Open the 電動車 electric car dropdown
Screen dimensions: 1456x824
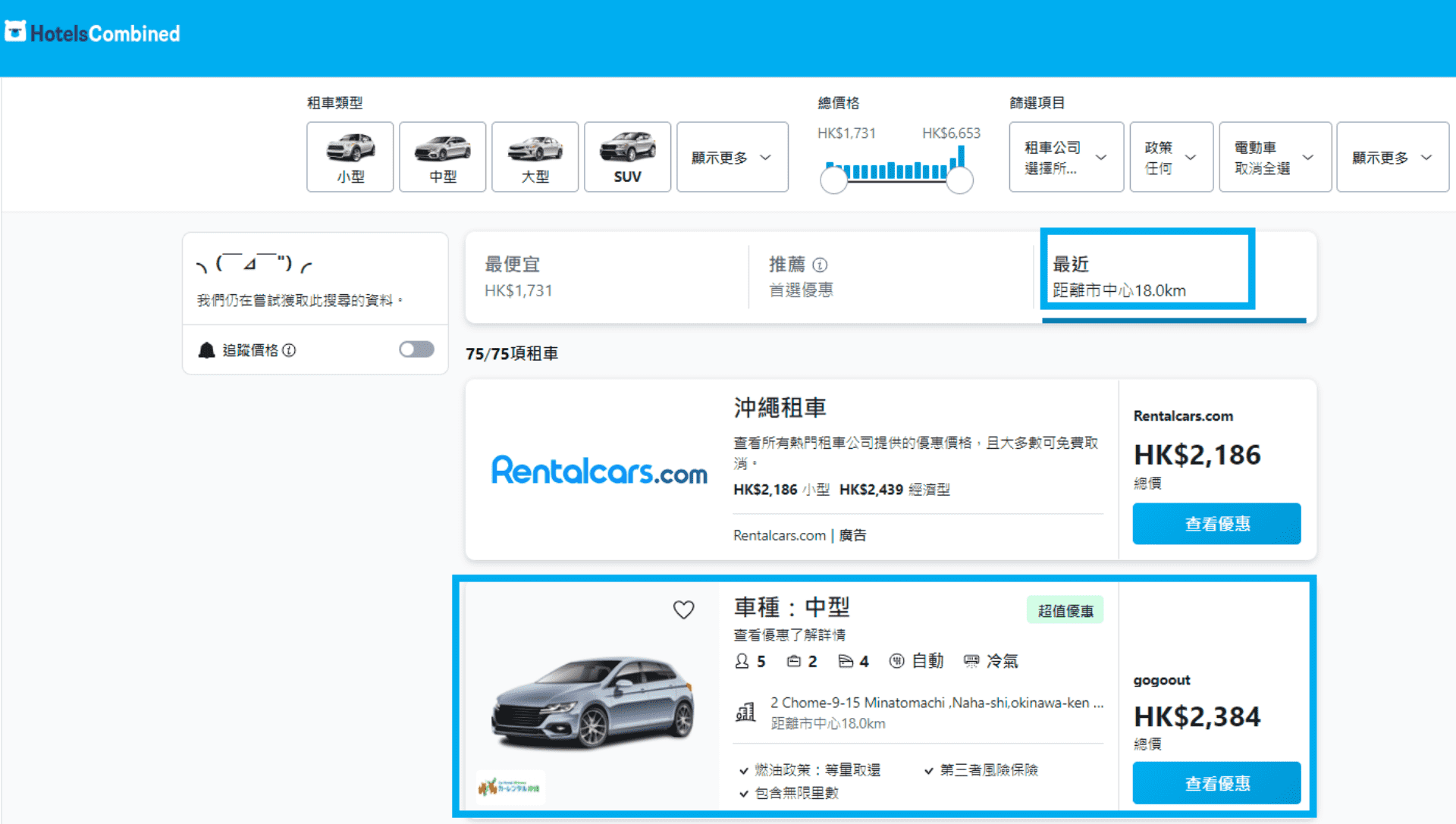pyautogui.click(x=1276, y=157)
